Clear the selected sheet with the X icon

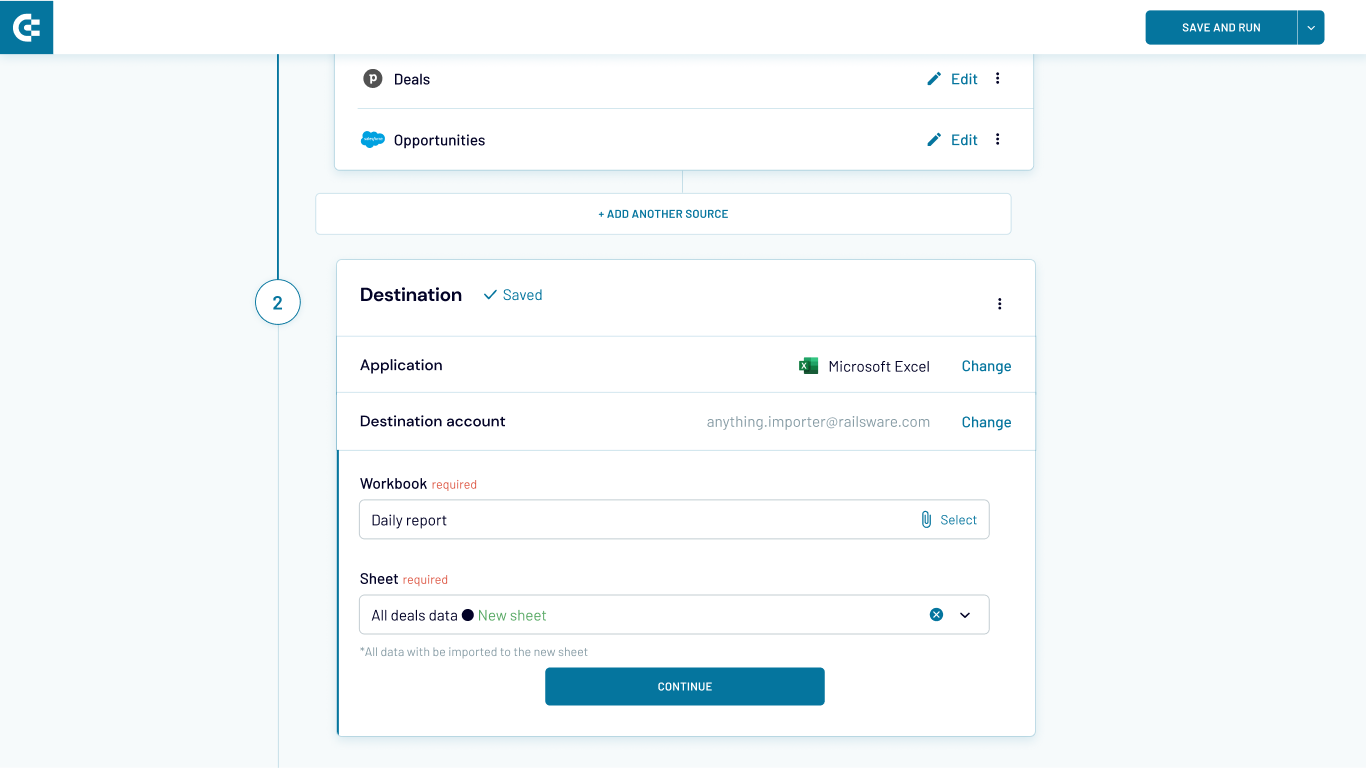[x=936, y=615]
